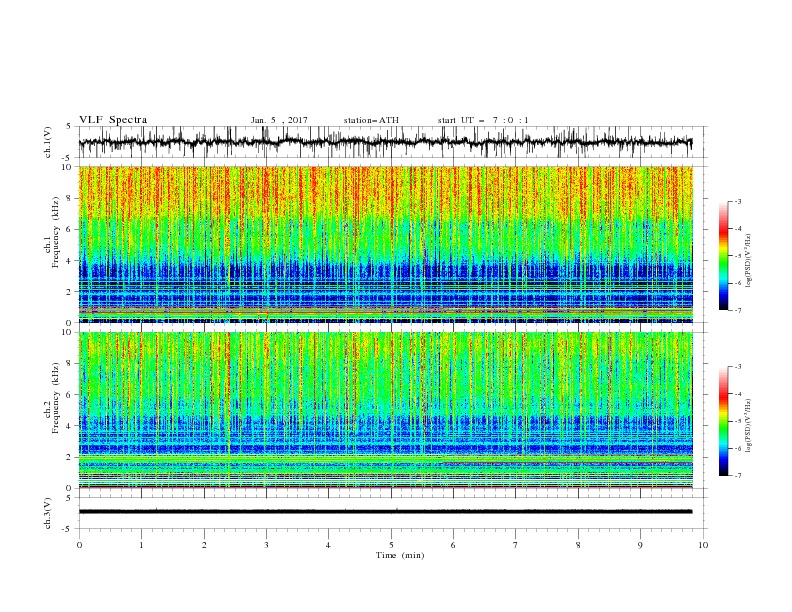Click time axis tick label "1"
The width and height of the screenshot is (792, 612).
[142, 545]
